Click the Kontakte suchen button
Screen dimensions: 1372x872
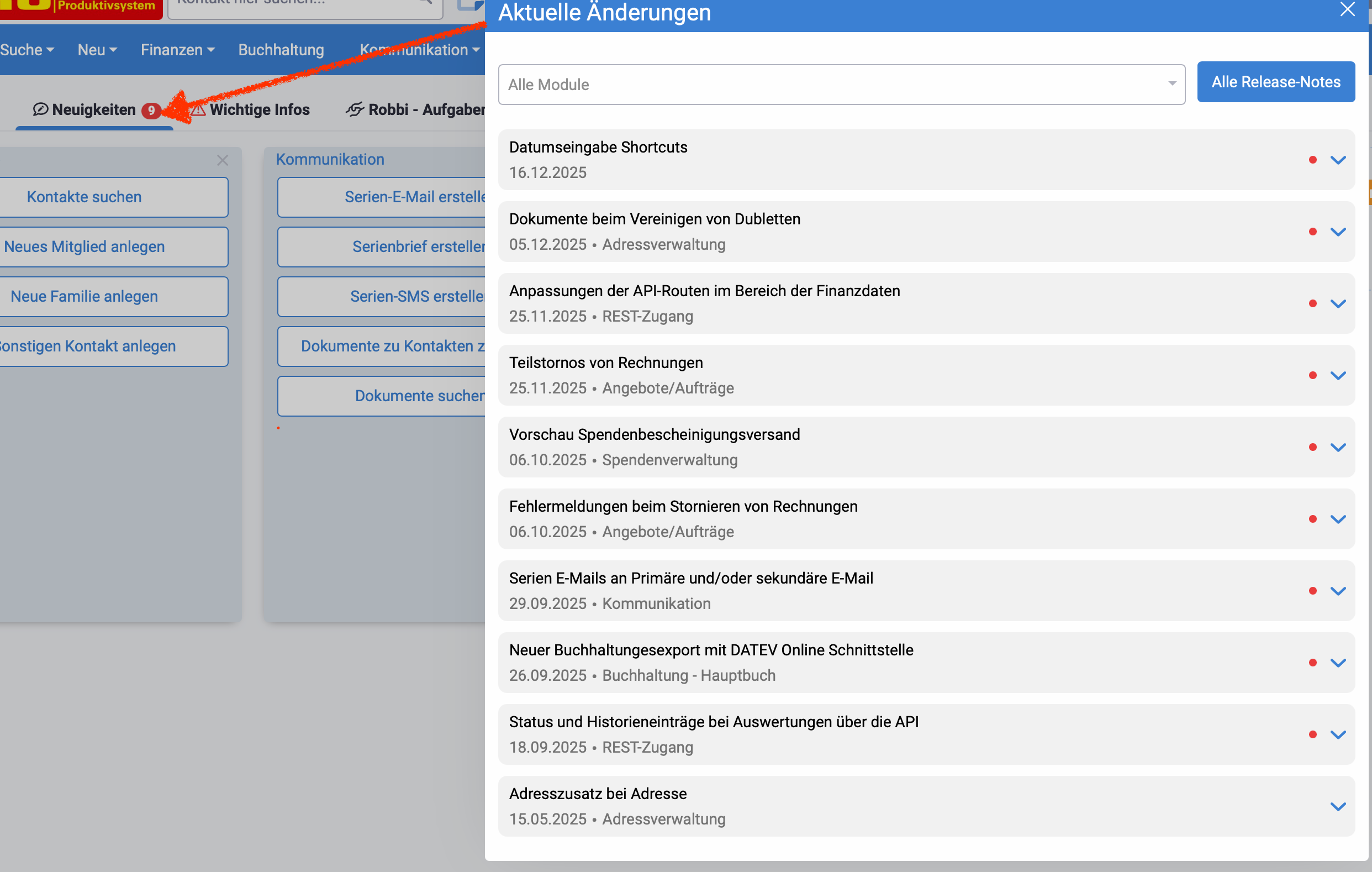click(85, 197)
